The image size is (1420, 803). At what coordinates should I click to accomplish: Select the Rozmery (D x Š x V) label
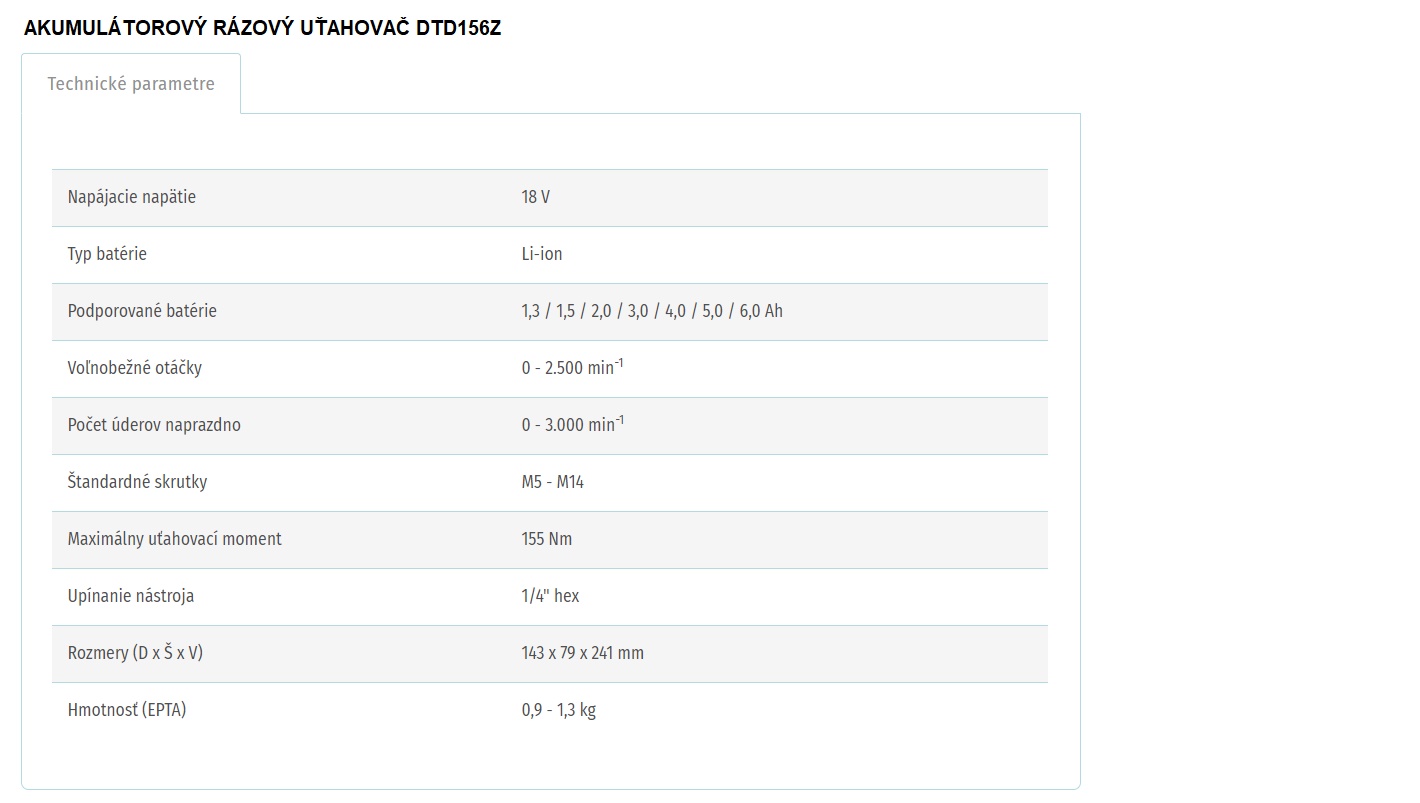[x=136, y=653]
